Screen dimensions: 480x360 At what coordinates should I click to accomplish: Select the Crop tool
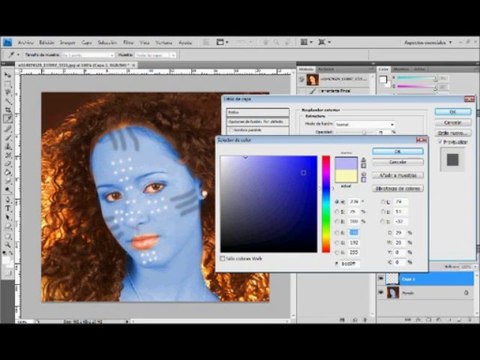coord(8,110)
